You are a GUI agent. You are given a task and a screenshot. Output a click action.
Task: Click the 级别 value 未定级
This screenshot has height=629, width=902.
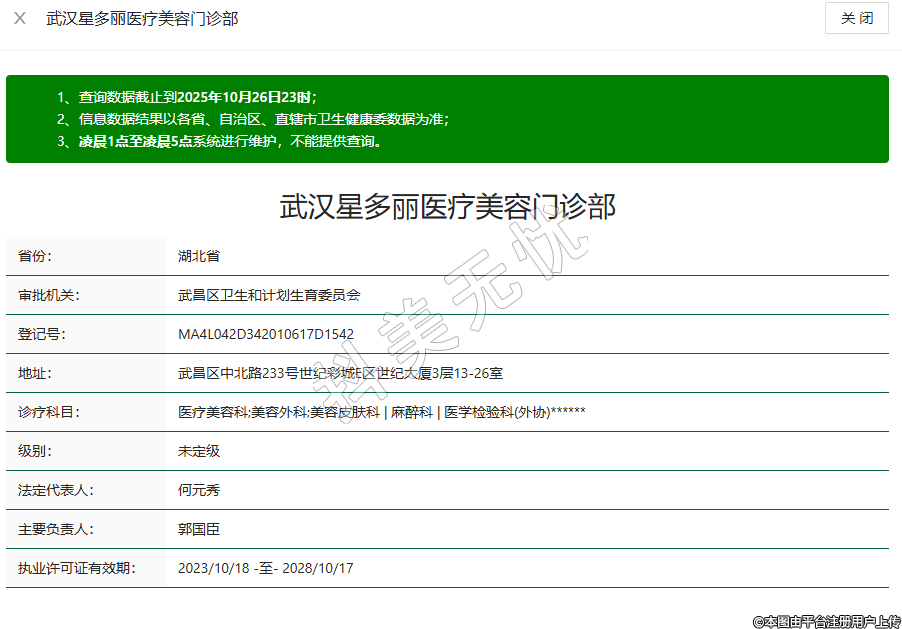[198, 451]
